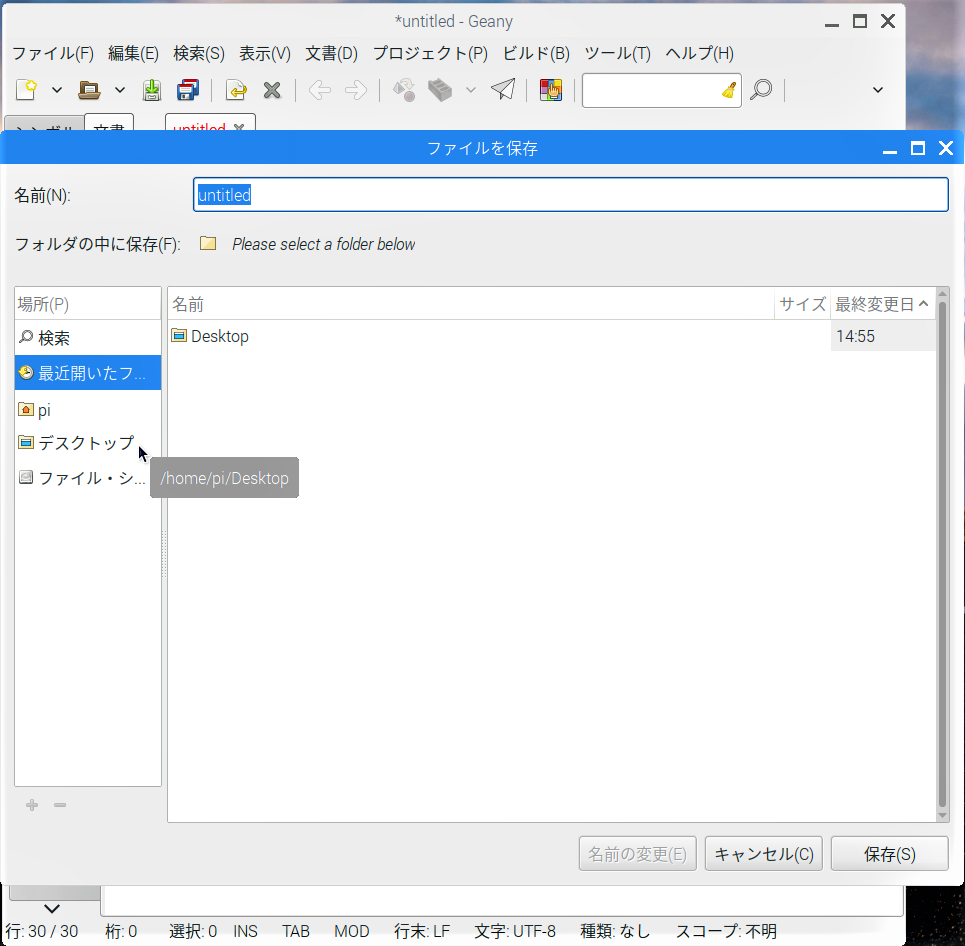Click the scrollbar up arrow in file list
This screenshot has width=965, height=946.
(942, 294)
